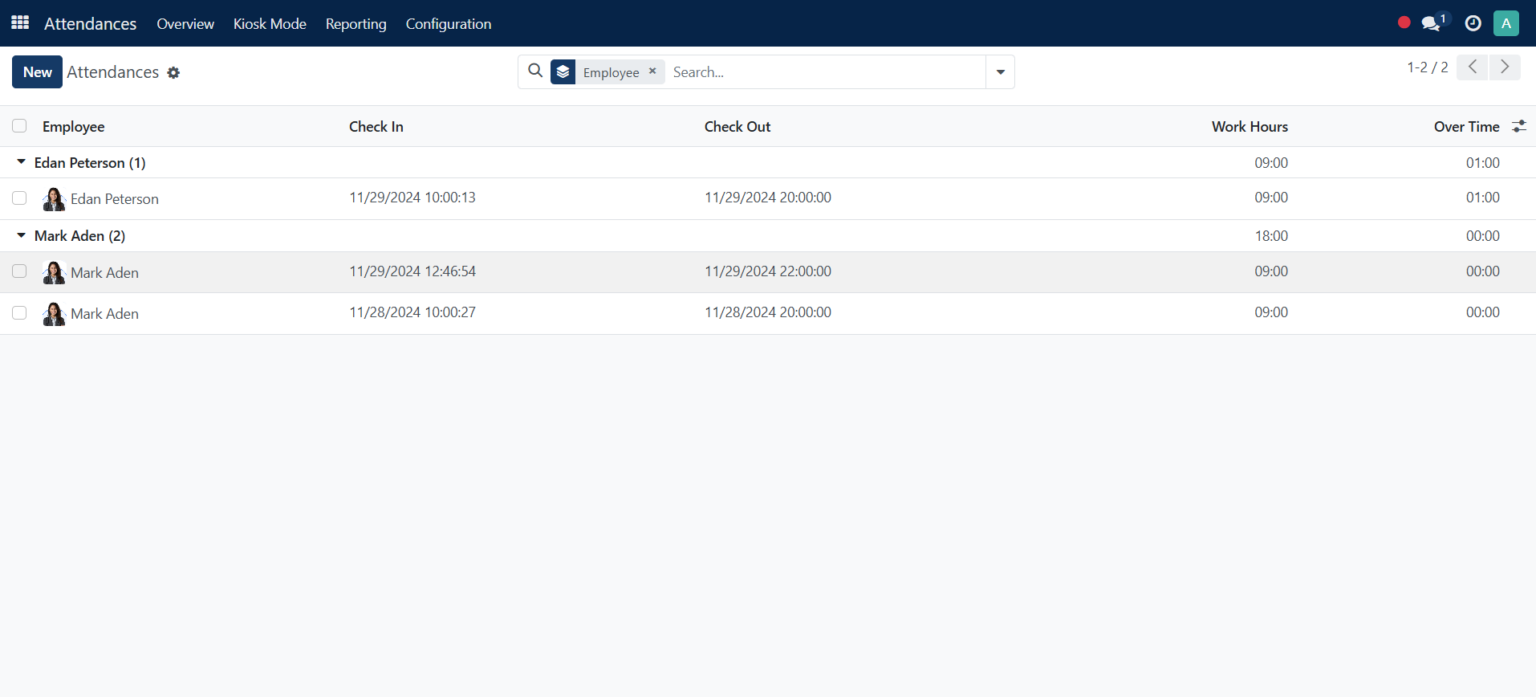Select the 11/29/2024 Mark Aden row checkbox
This screenshot has height=697, width=1536.
[x=19, y=271]
